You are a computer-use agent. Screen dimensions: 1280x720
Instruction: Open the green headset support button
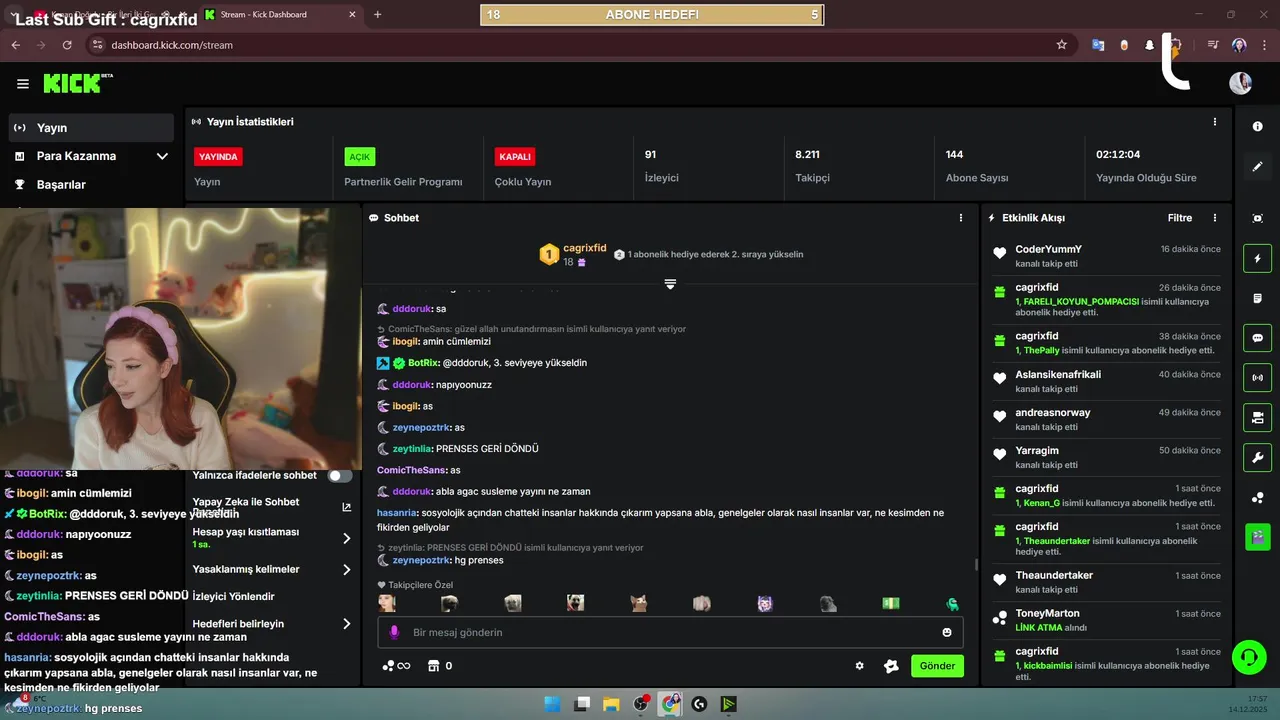[1248, 657]
